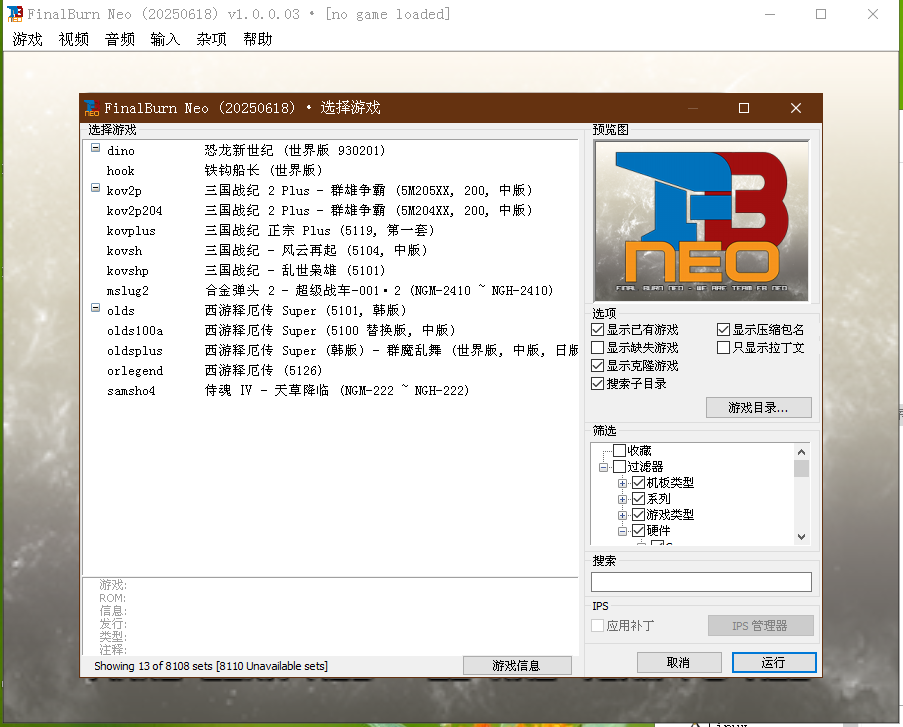The image size is (903, 727).
Task: Check the 收藏 filter checkbox
Action: tap(619, 450)
